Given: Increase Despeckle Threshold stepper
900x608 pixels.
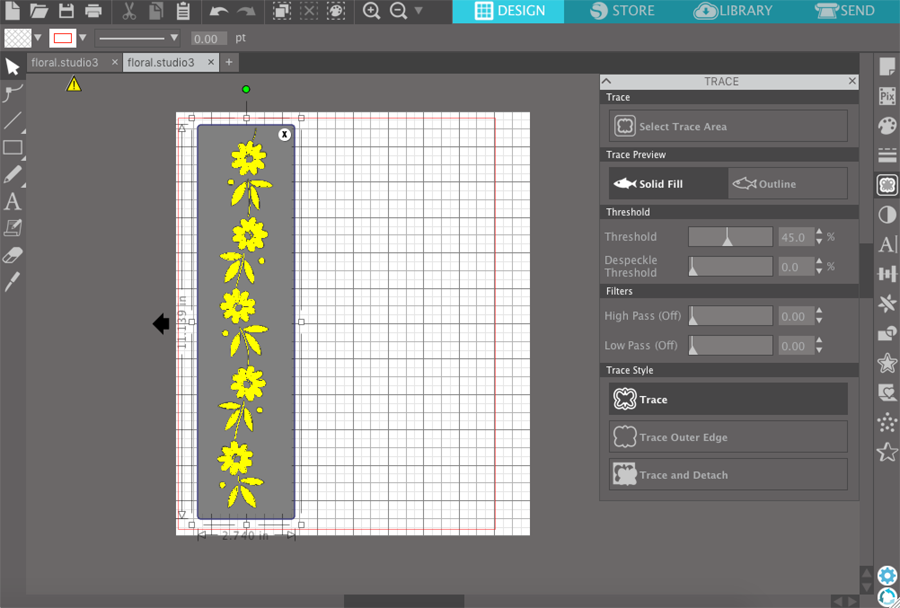Looking at the screenshot, I should point(819,262).
